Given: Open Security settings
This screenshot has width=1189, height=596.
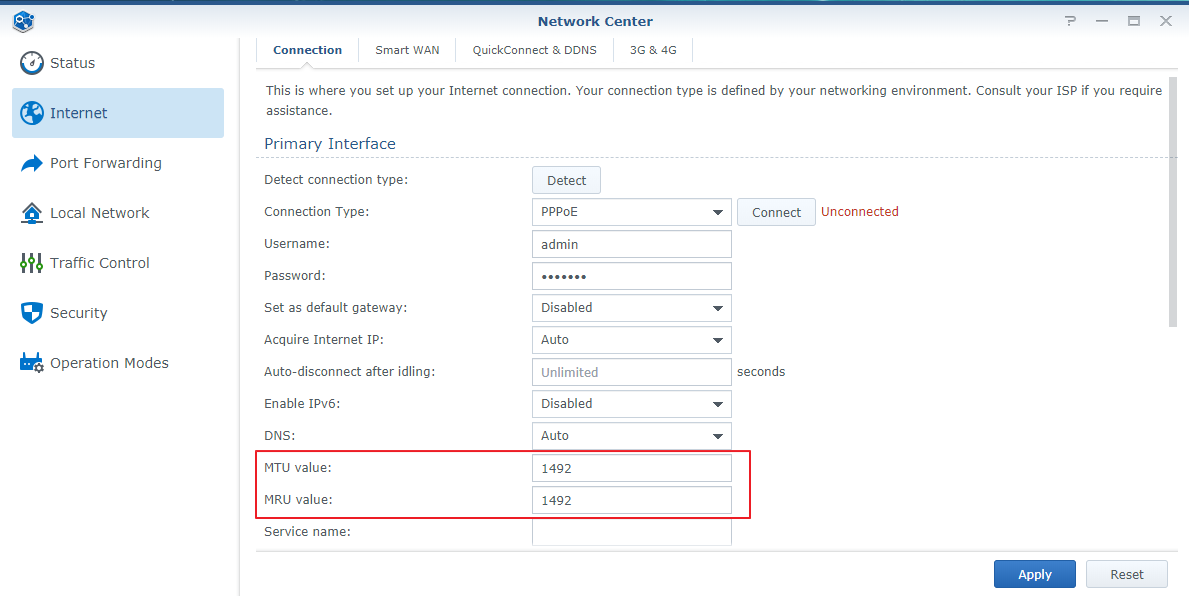Looking at the screenshot, I should point(78,312).
